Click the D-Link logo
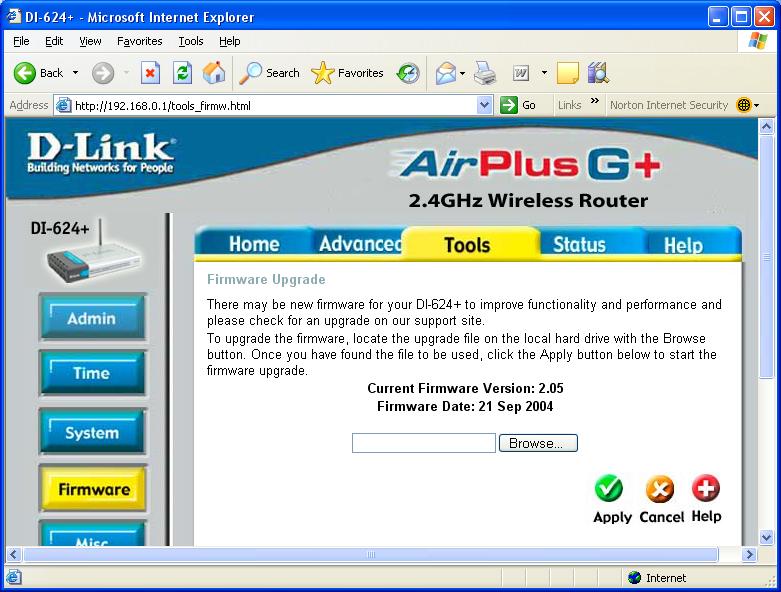 pyautogui.click(x=101, y=152)
